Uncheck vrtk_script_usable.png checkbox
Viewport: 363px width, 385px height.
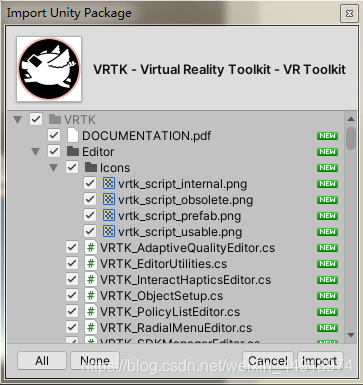[90, 231]
